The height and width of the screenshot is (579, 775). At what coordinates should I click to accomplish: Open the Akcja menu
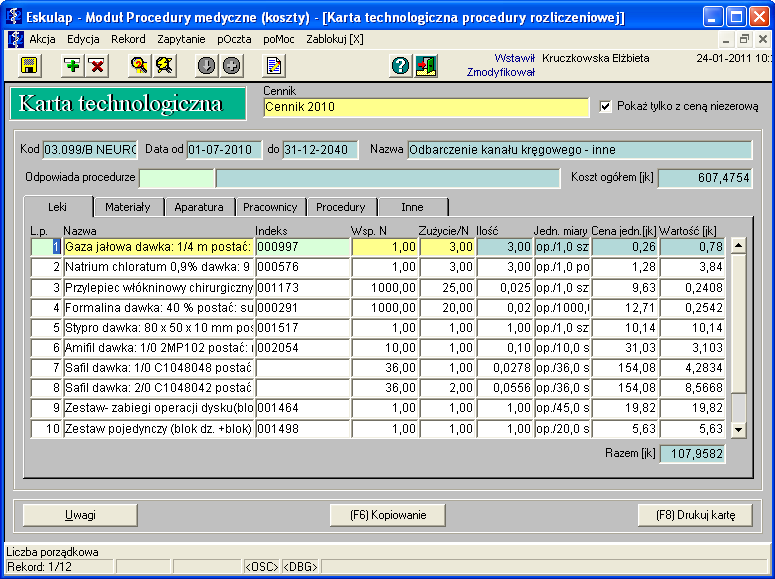click(43, 39)
